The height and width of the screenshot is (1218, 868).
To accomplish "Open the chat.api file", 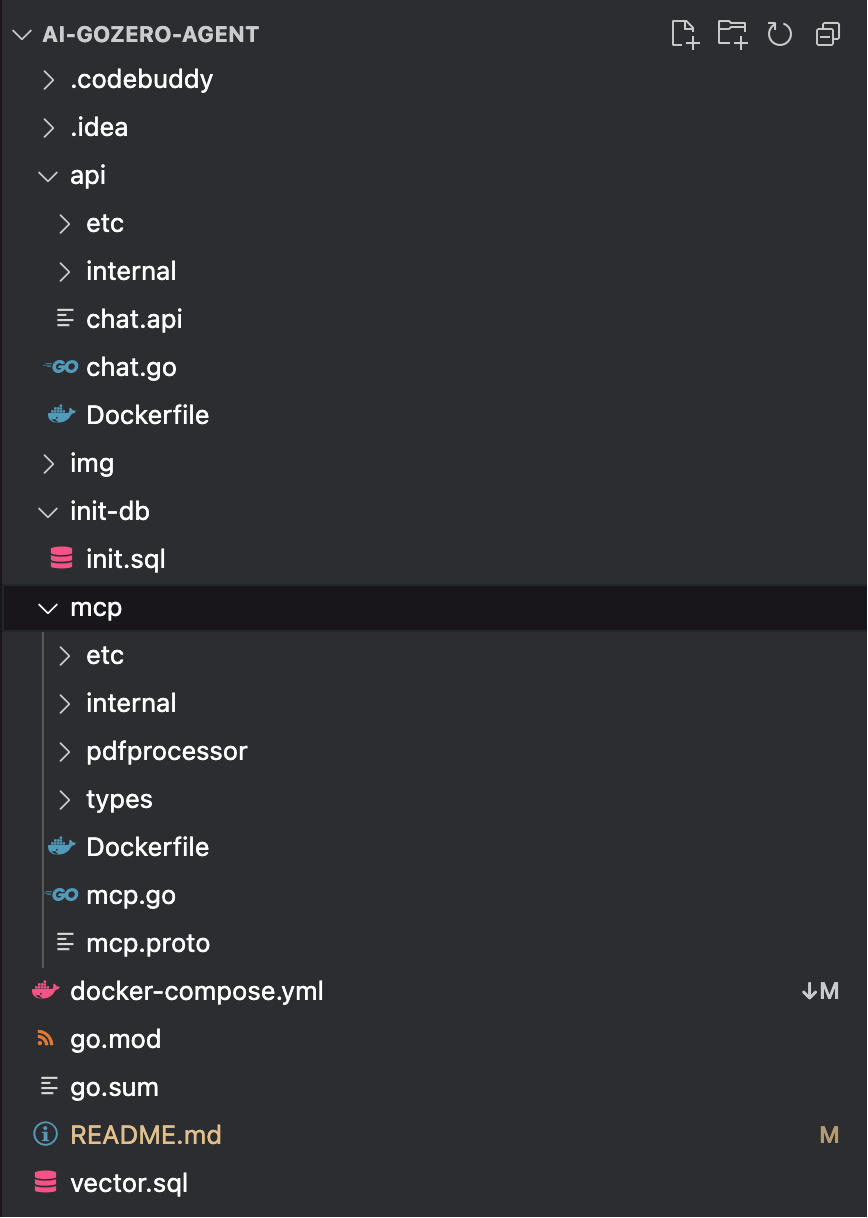I will [134, 319].
